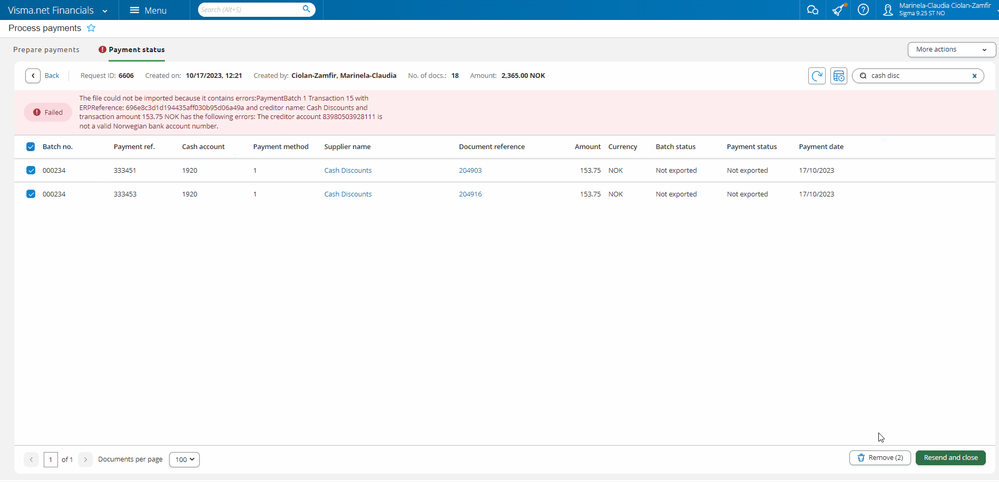Image resolution: width=999 pixels, height=482 pixels.
Task: Sort by Payment date column header
Action: (821, 146)
